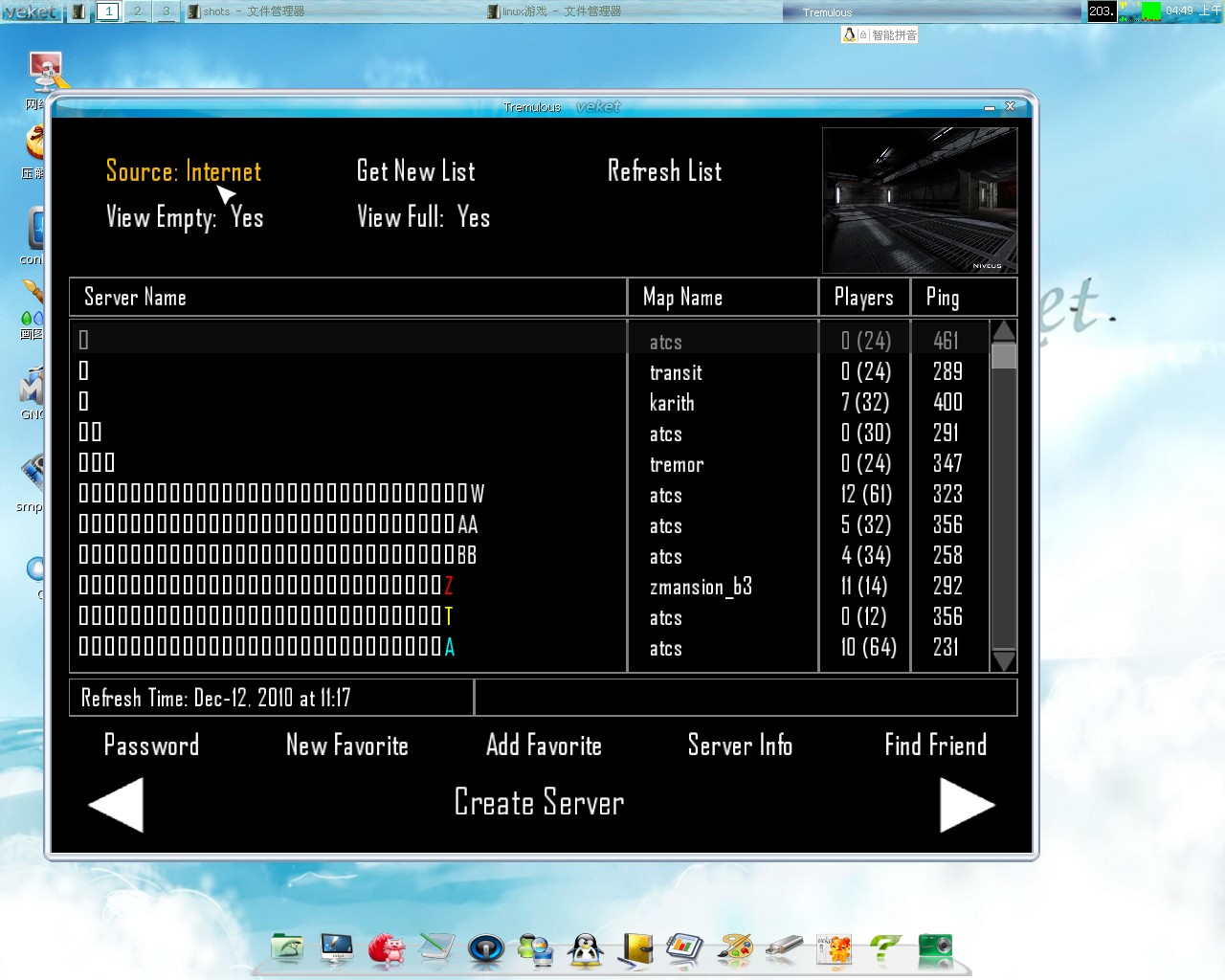The height and width of the screenshot is (980, 1225).
Task: Launch the red squirrel and pink cat dock icon
Action: coord(387,948)
